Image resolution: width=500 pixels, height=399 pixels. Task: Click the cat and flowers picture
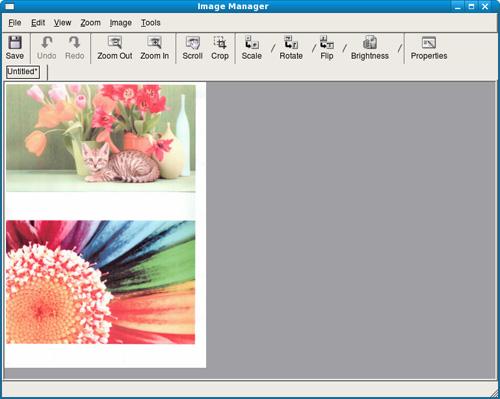[x=101, y=138]
